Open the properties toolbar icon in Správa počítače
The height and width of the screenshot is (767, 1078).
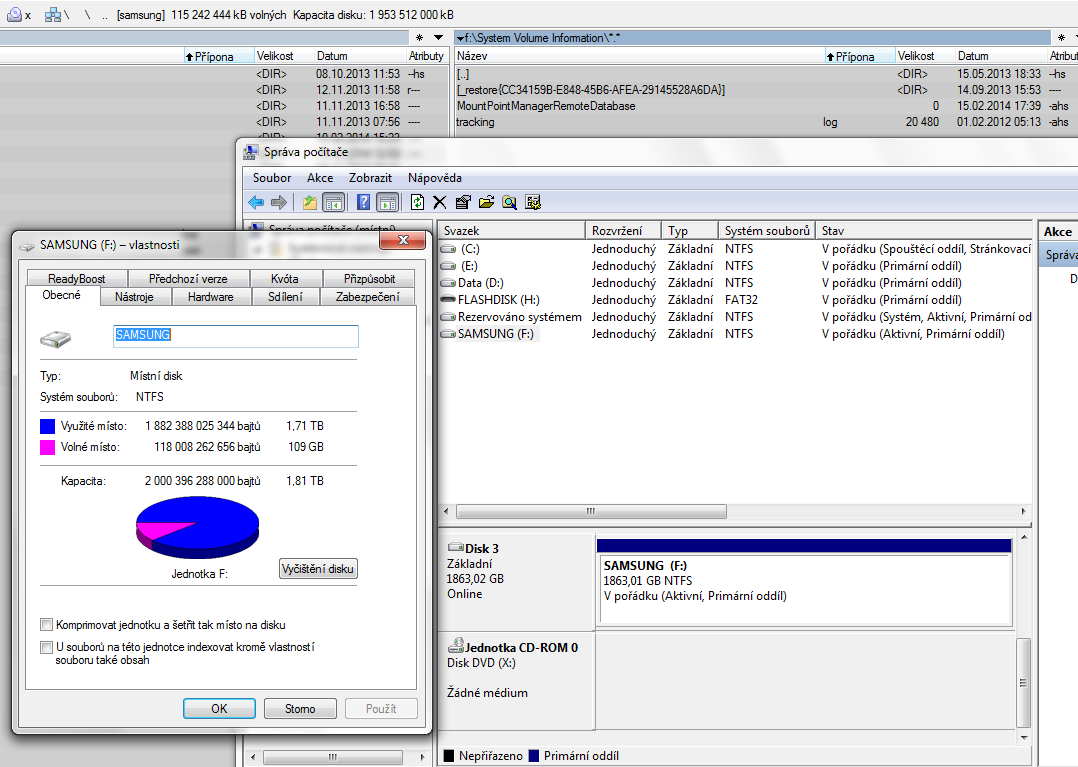463,202
